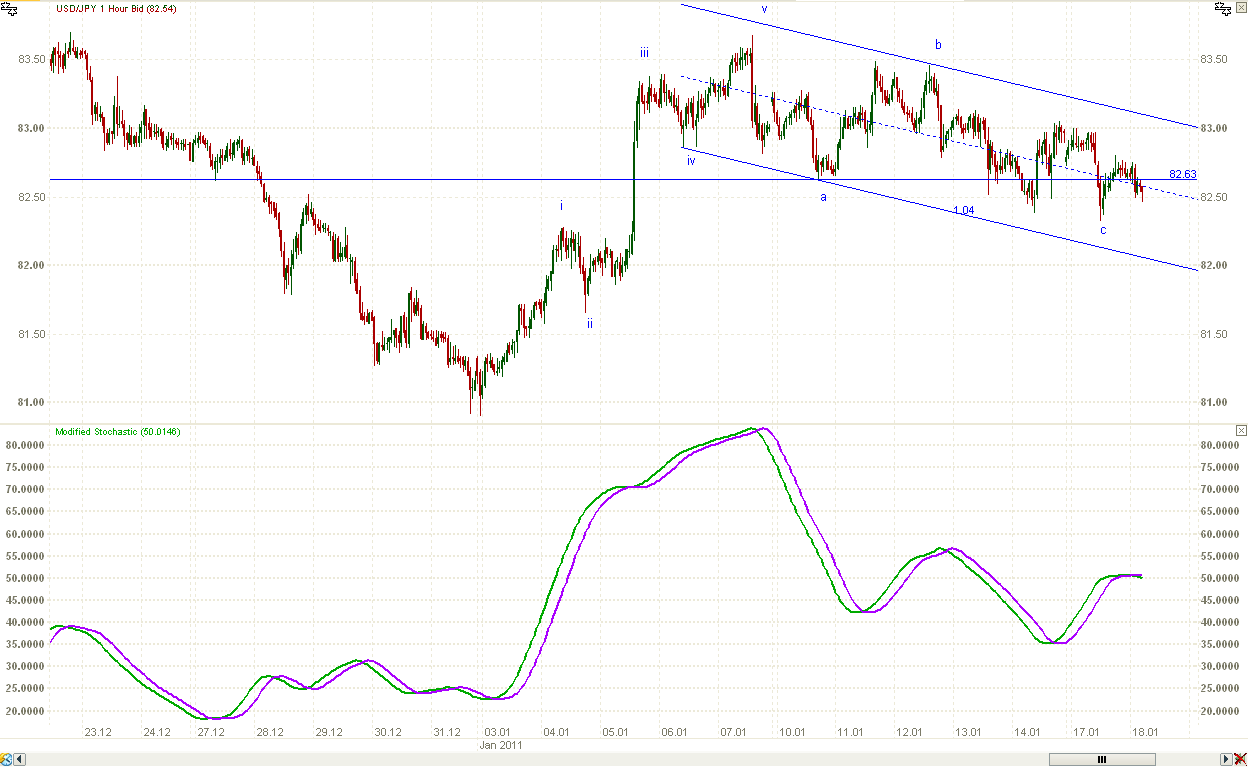Close the Modified Stochastic indicator panel
The width and height of the screenshot is (1248, 767).
click(1241, 430)
